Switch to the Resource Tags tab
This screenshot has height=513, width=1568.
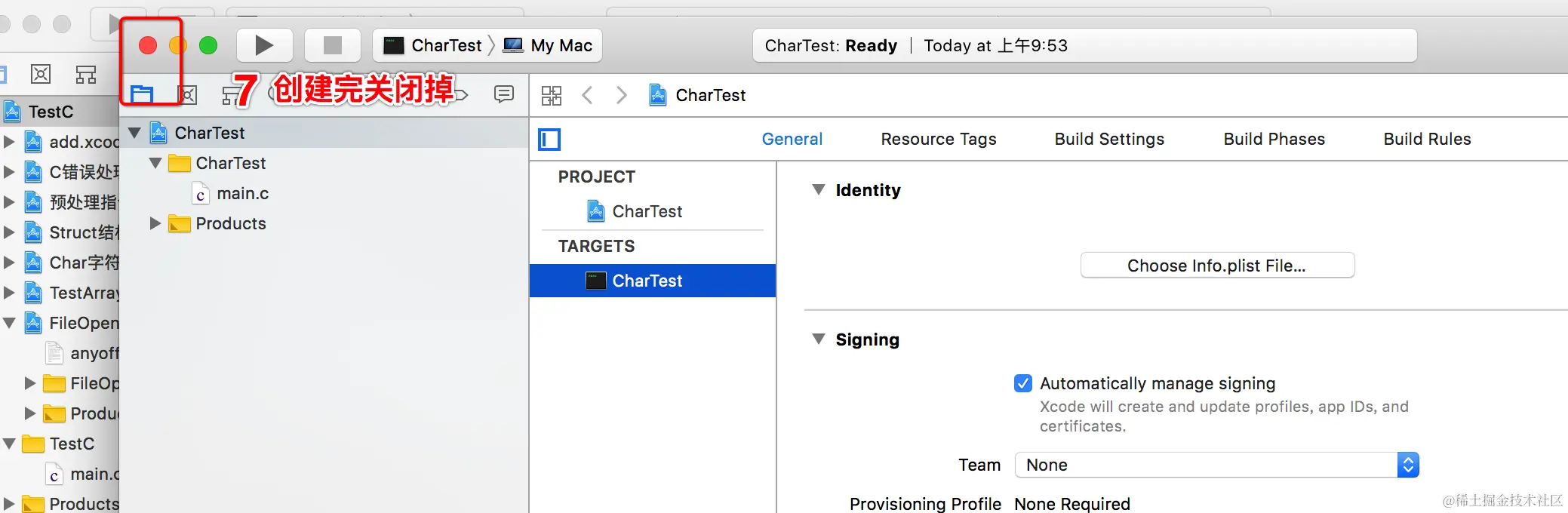click(939, 139)
